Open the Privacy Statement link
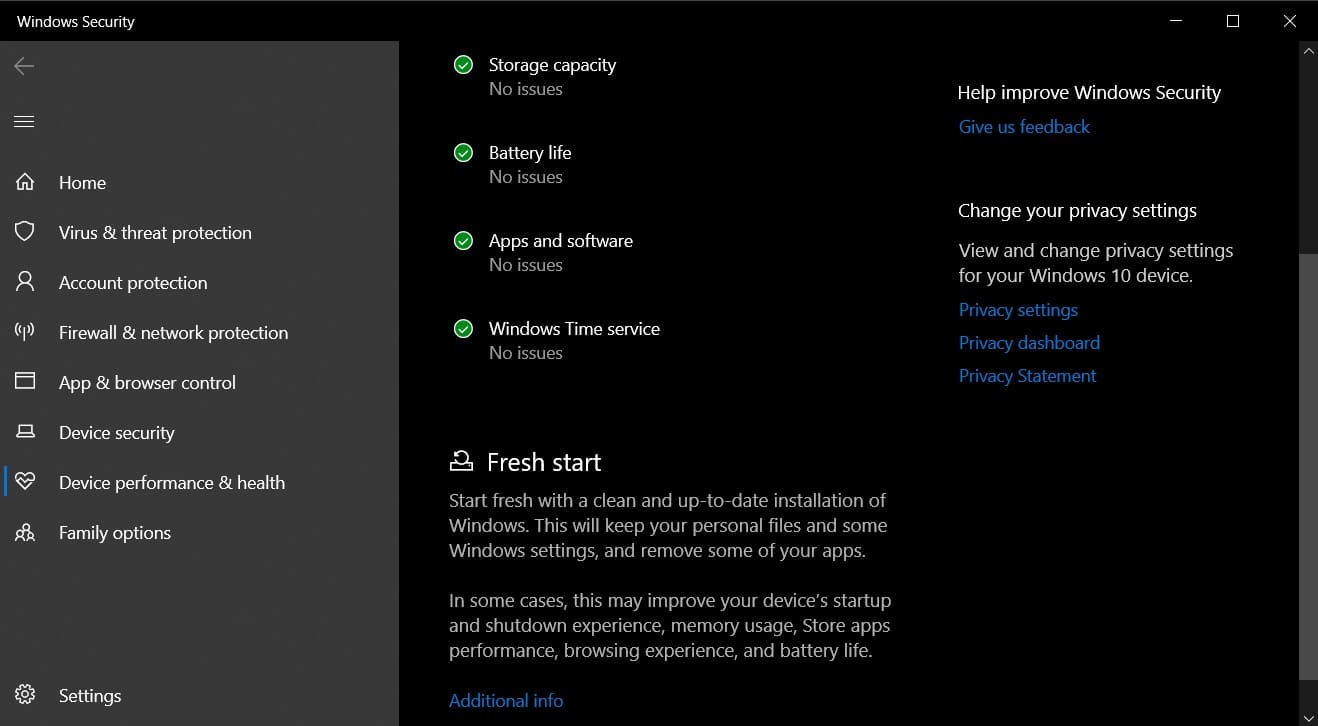The image size is (1318, 726). (1027, 376)
